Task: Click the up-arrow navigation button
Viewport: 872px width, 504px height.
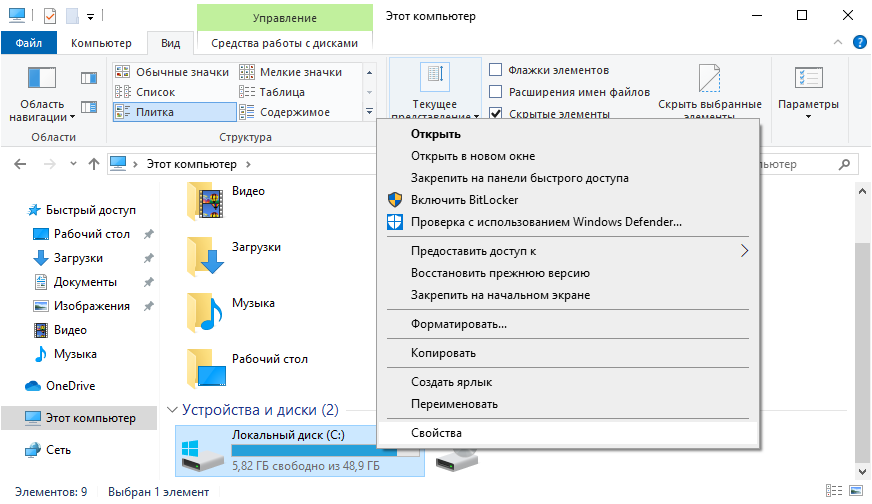Action: click(93, 163)
